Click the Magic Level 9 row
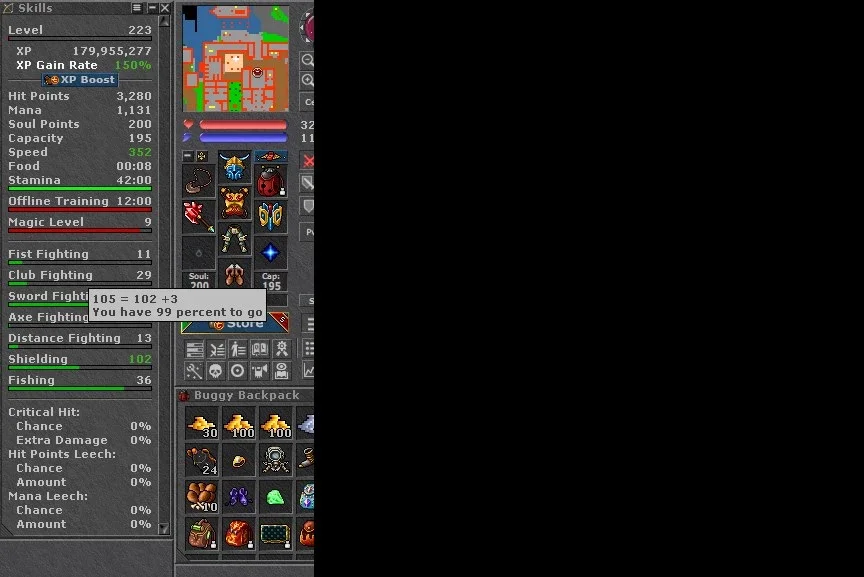This screenshot has height=577, width=864. tap(80, 222)
